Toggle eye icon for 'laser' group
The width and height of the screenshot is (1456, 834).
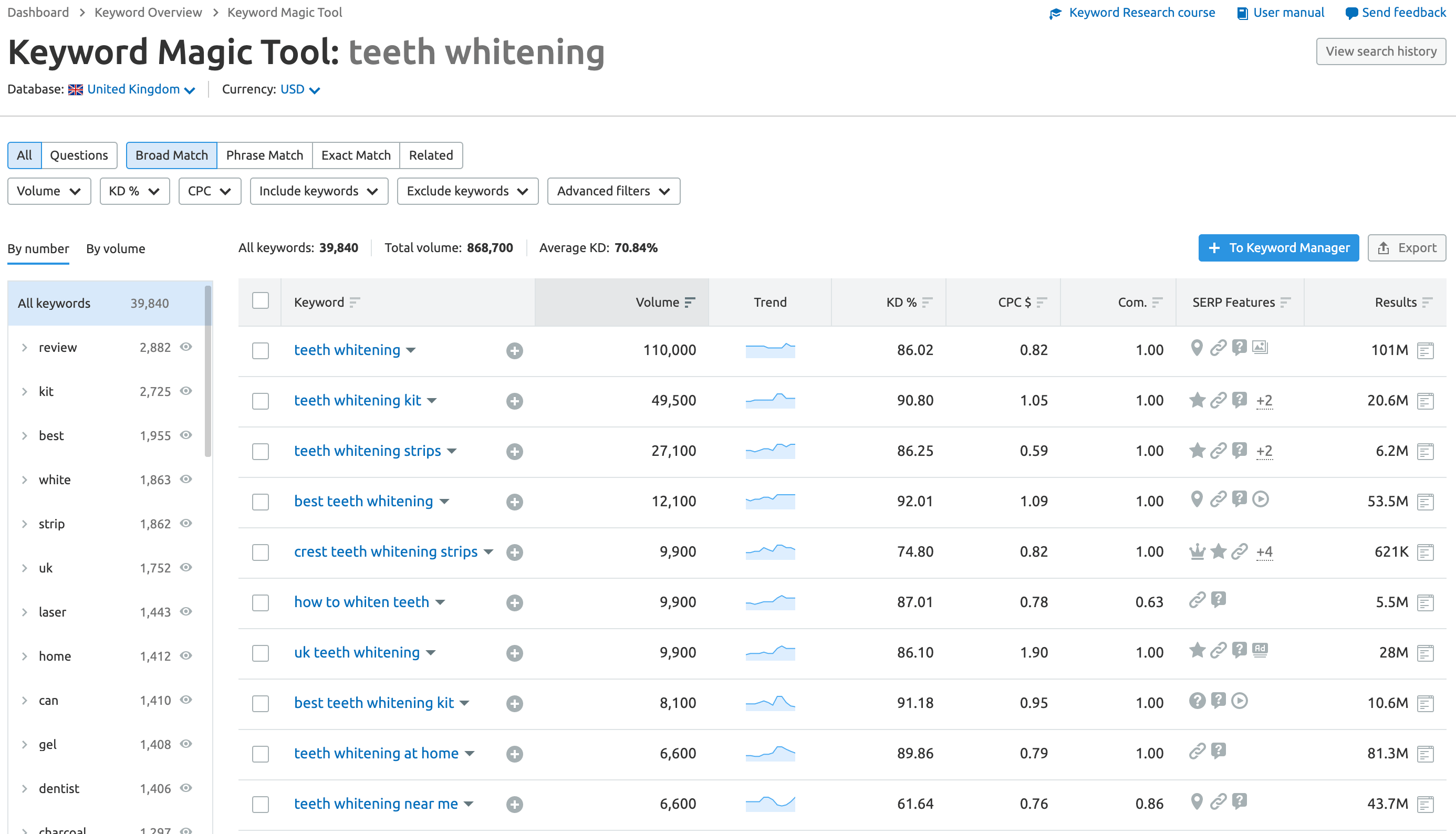(x=185, y=611)
